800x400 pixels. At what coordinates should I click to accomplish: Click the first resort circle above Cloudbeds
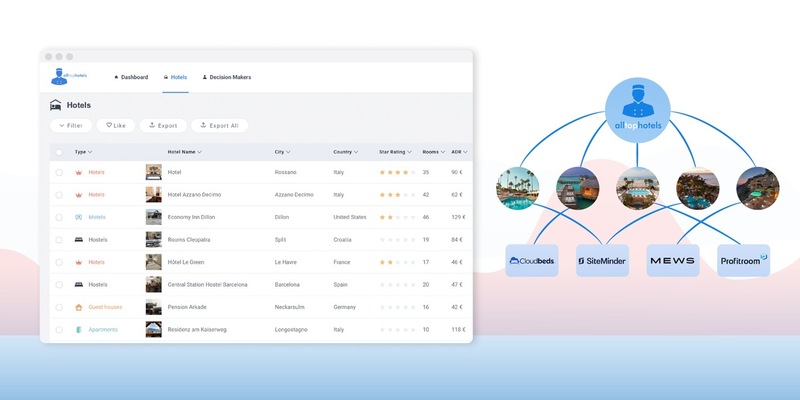[x=518, y=188]
